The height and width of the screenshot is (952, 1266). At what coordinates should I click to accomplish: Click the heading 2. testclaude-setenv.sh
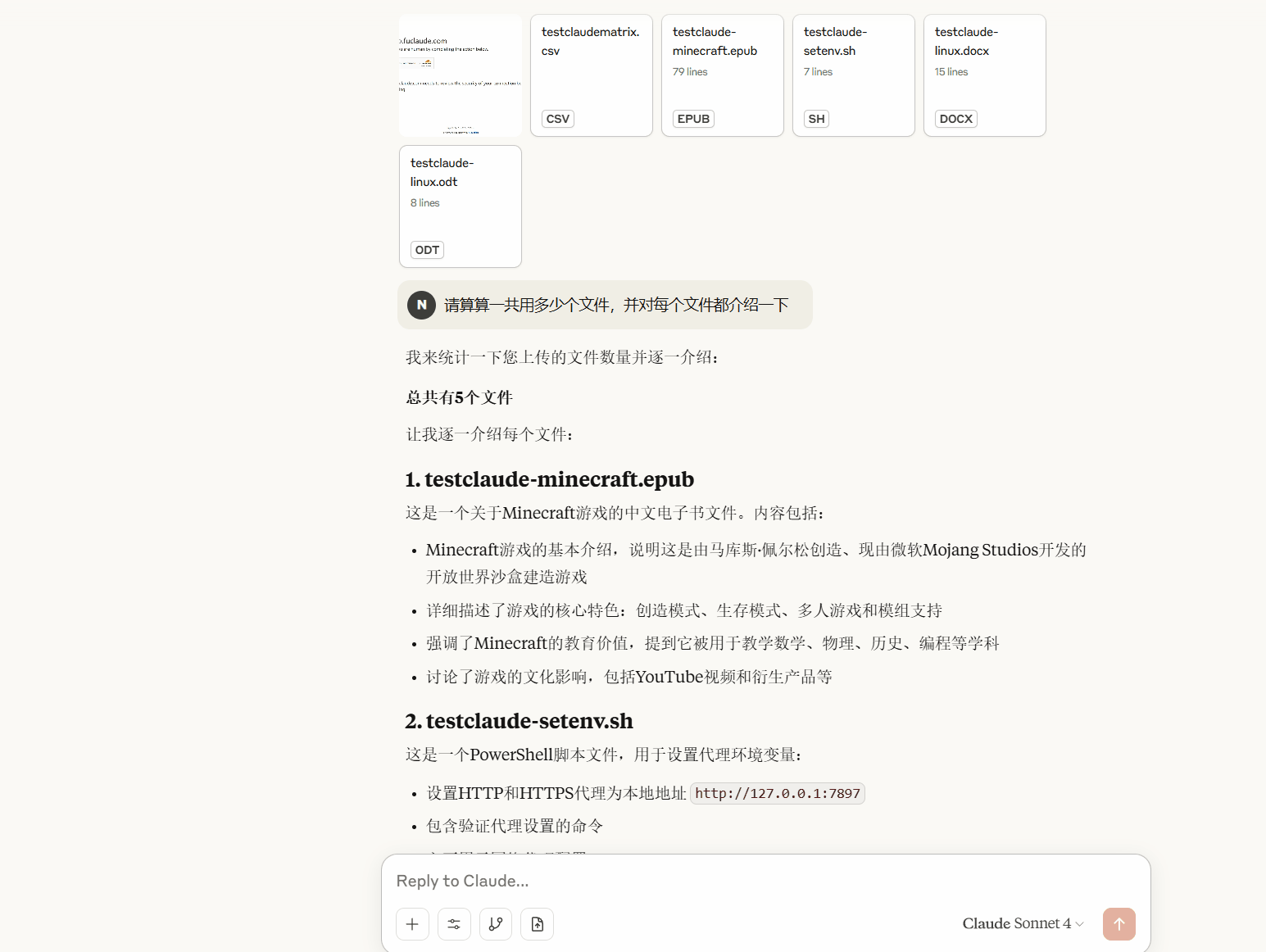pos(520,721)
